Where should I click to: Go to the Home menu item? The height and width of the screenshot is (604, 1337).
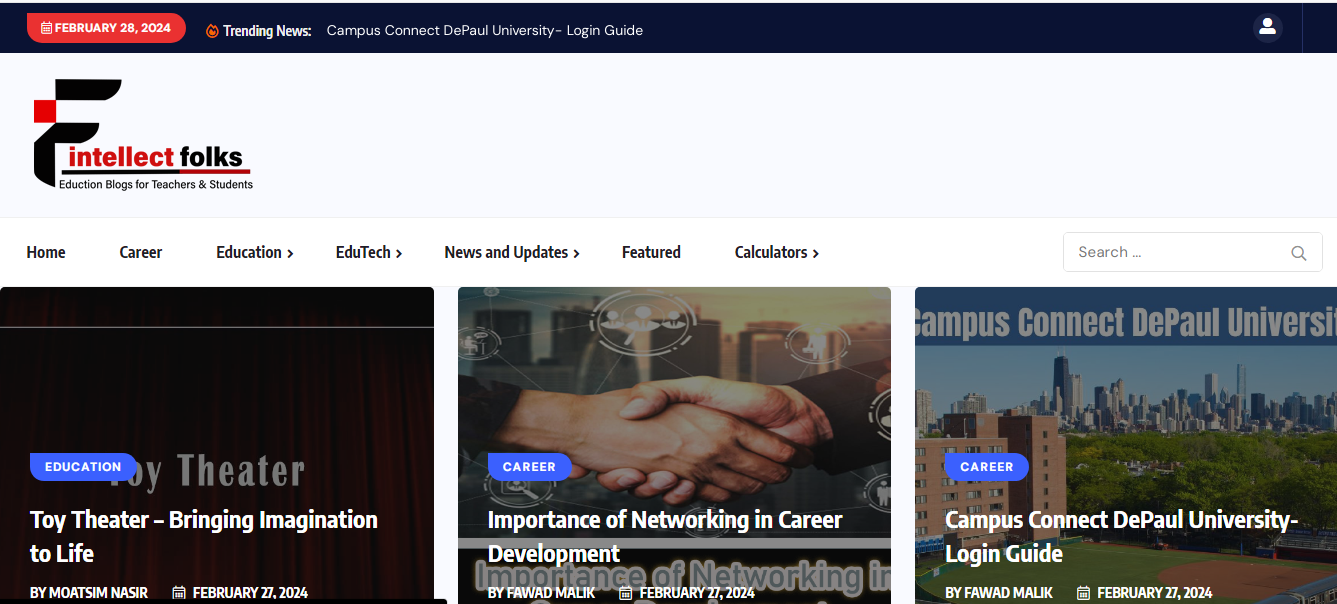(x=46, y=252)
